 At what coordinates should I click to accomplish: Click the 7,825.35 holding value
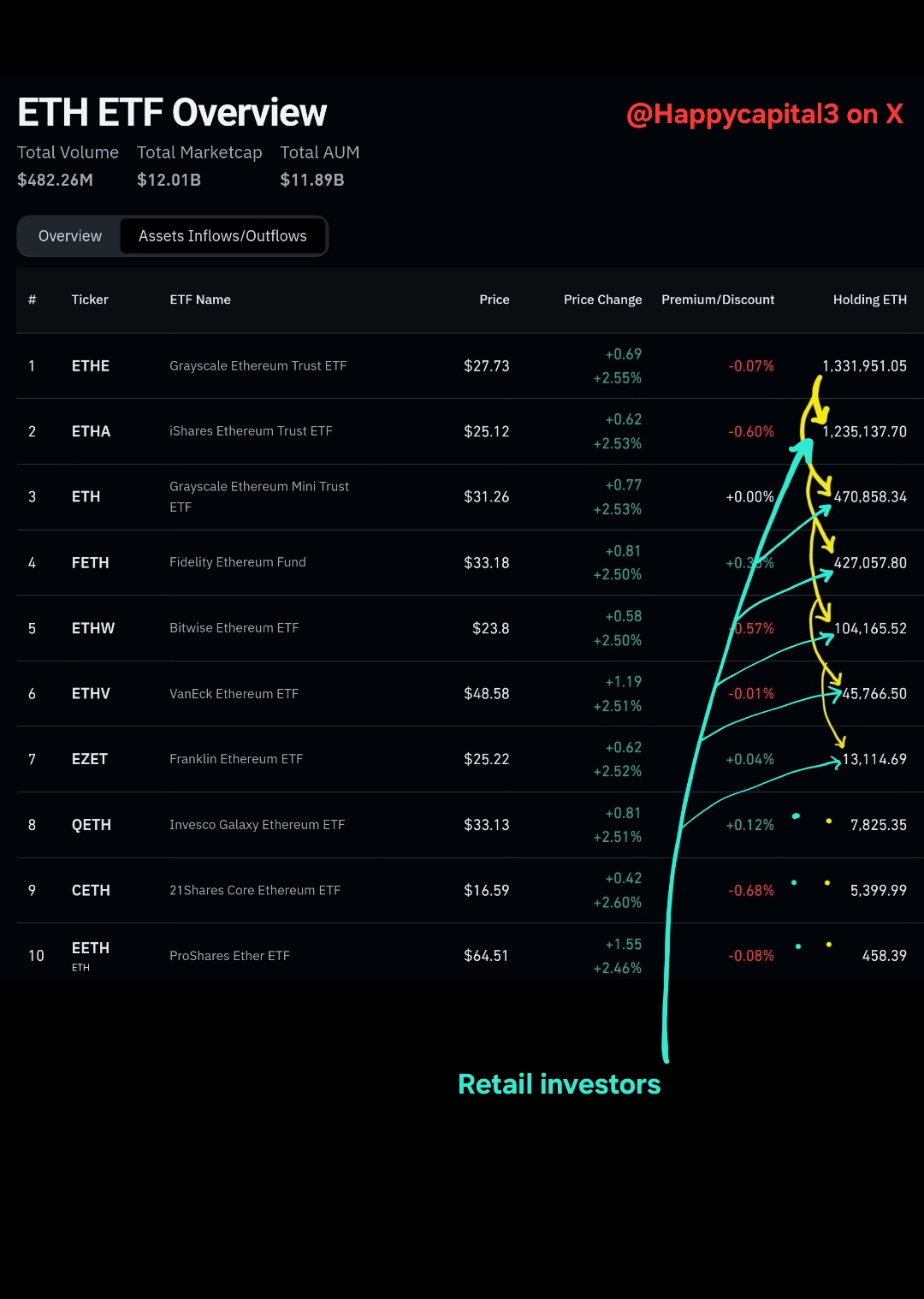click(x=879, y=825)
